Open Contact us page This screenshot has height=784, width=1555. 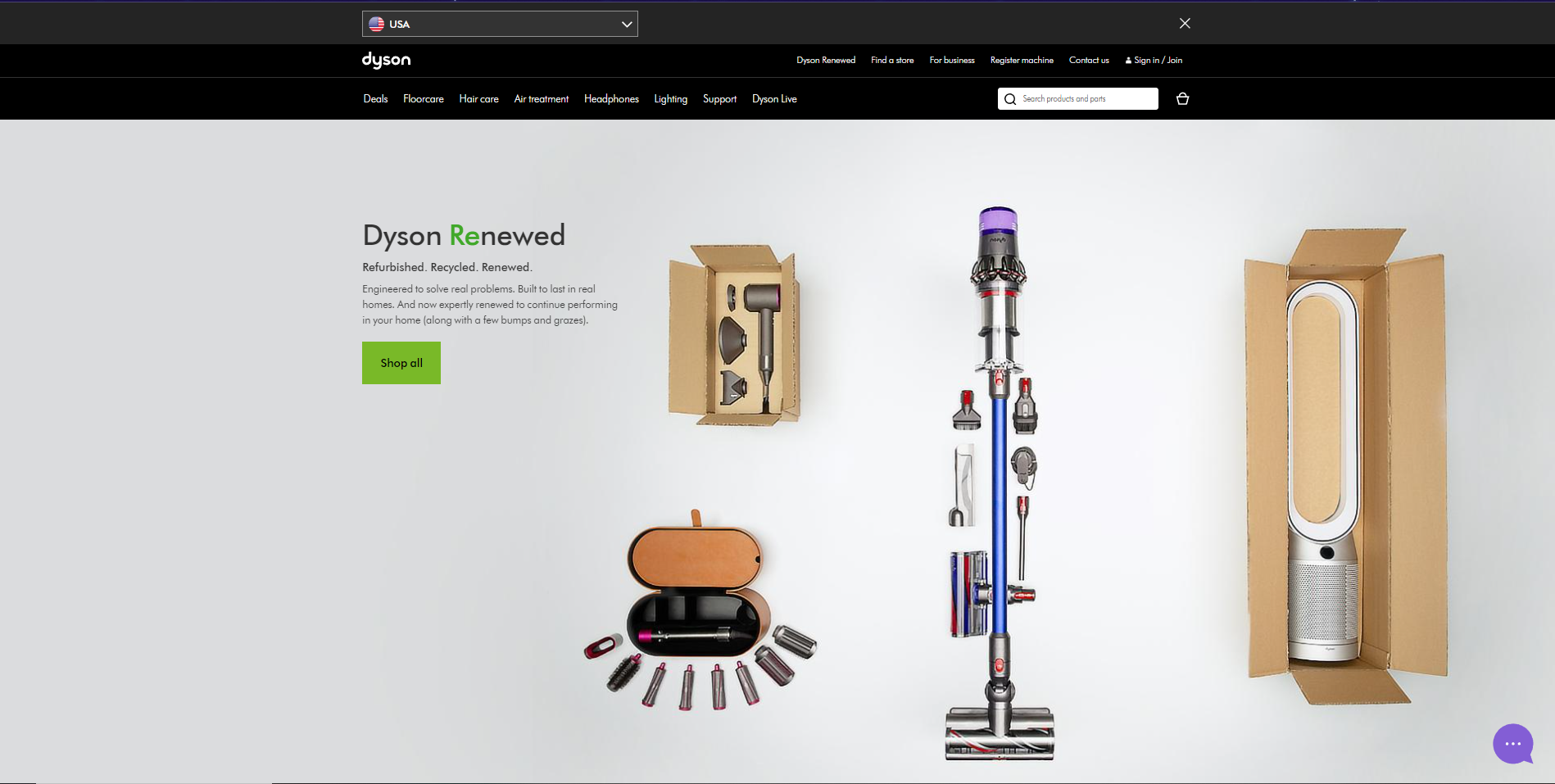click(x=1089, y=61)
